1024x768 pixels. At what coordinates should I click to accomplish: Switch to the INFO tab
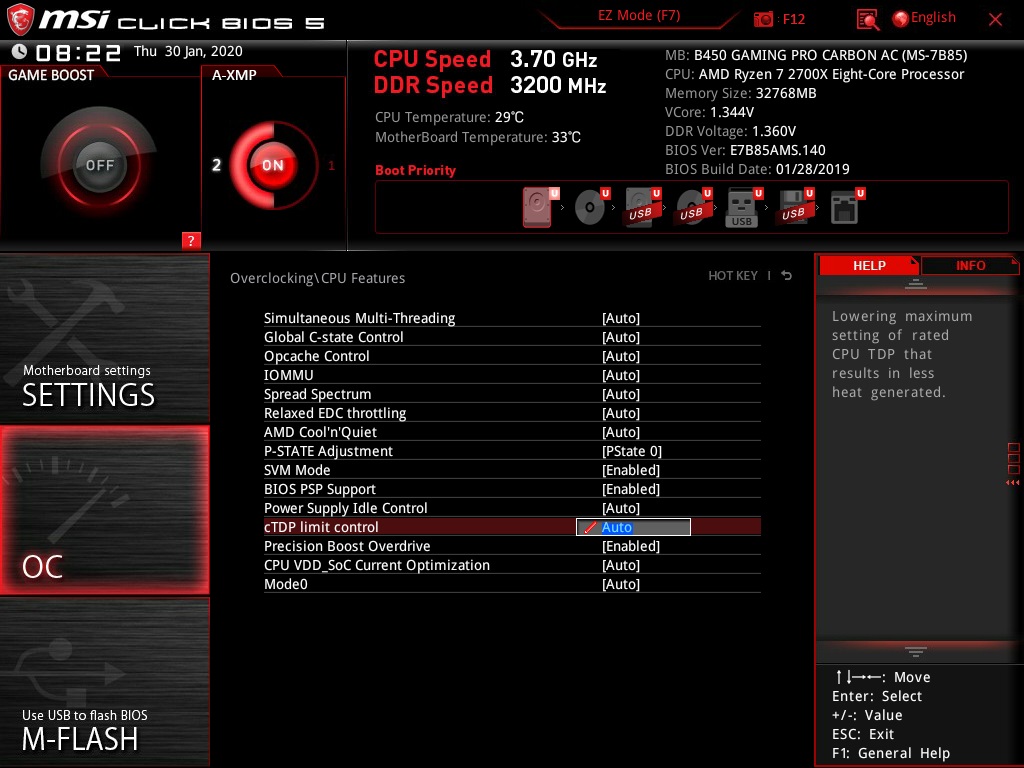[970, 265]
